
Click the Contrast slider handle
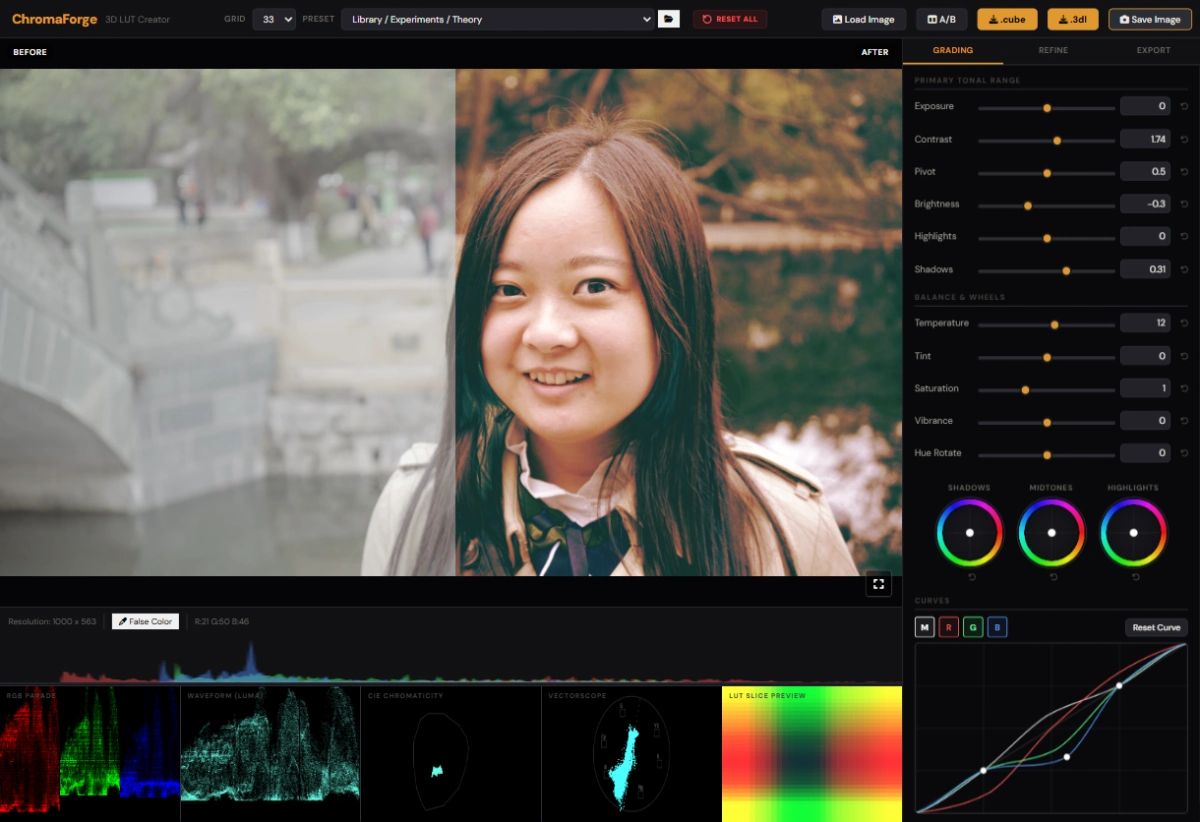(1057, 141)
